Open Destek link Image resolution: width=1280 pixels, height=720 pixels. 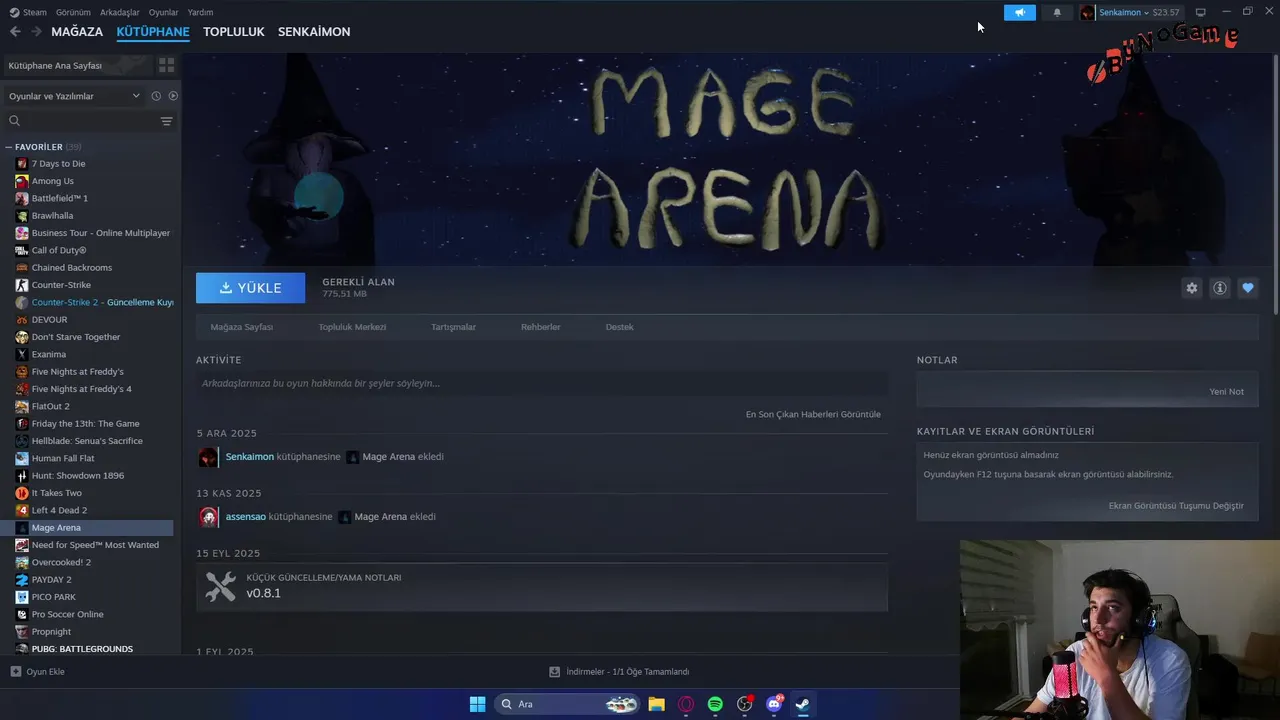(620, 327)
